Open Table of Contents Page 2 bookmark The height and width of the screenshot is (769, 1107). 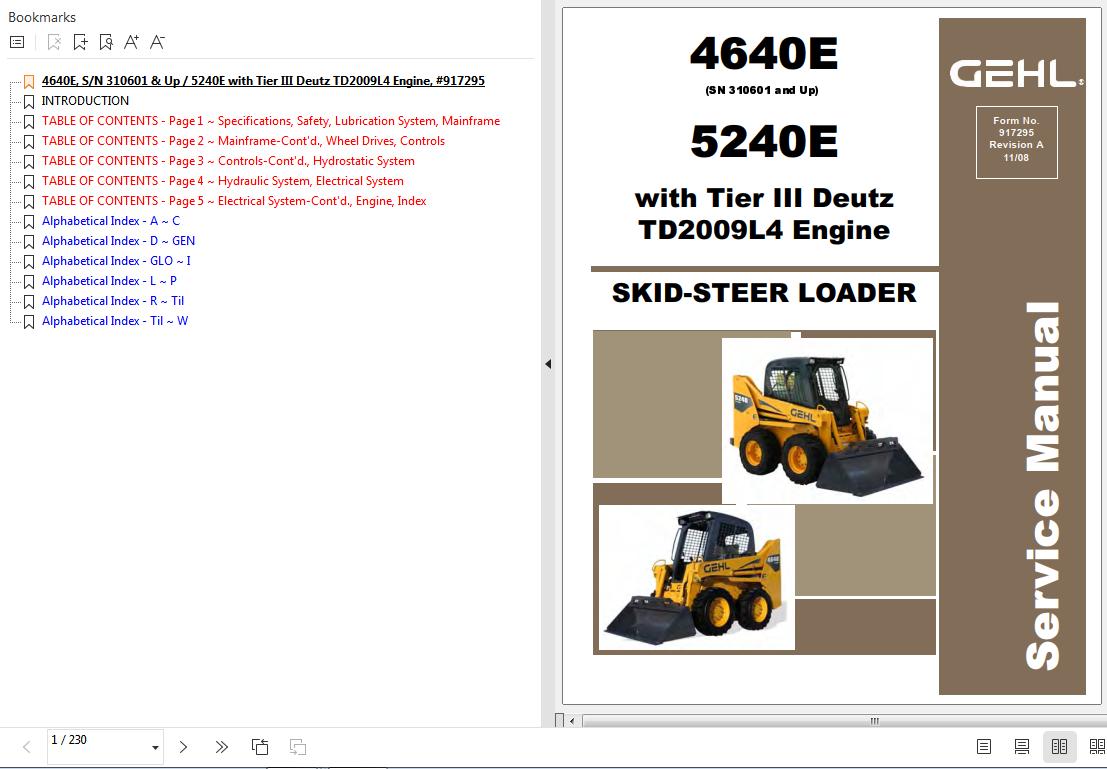pyautogui.click(x=243, y=141)
